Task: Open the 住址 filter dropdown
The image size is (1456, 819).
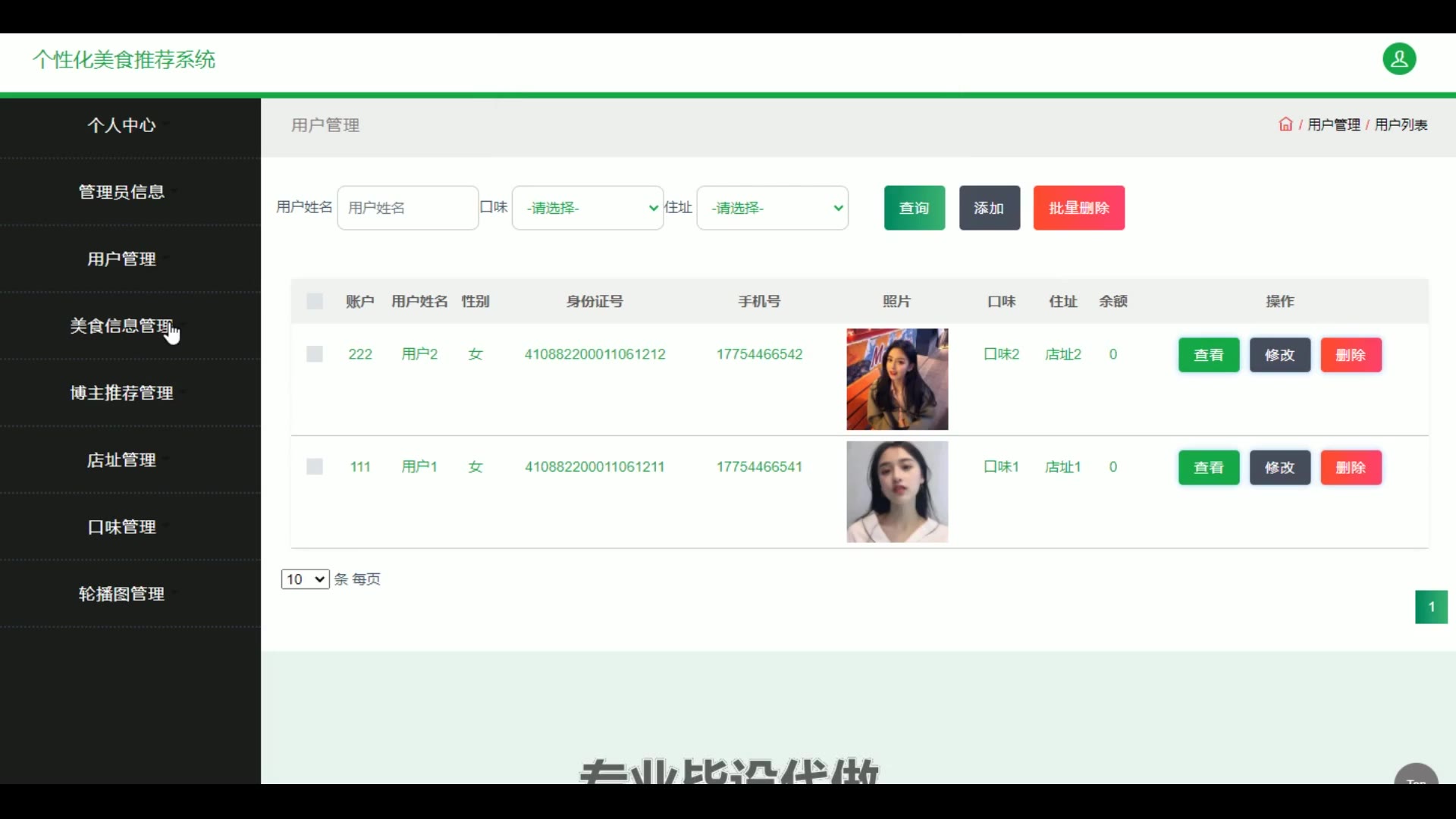Action: (x=772, y=208)
